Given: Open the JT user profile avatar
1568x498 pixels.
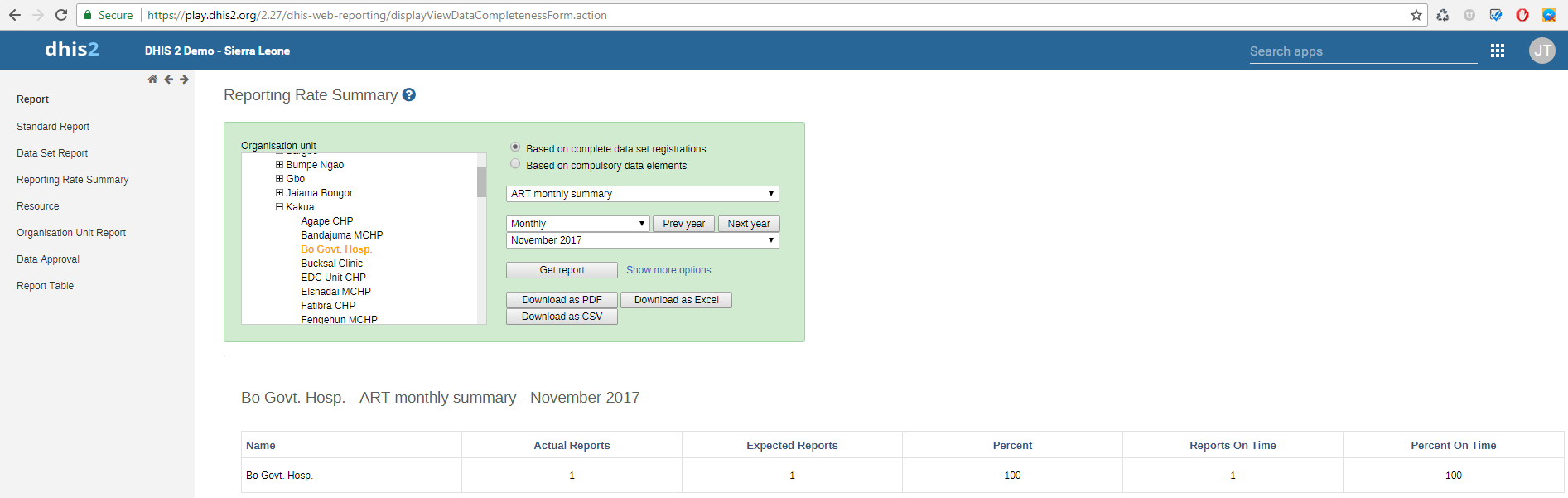Looking at the screenshot, I should point(1542,51).
